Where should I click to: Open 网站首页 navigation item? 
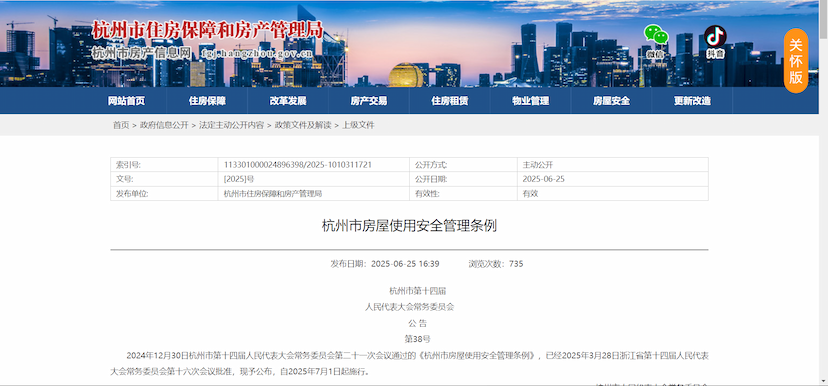[x=126, y=101]
